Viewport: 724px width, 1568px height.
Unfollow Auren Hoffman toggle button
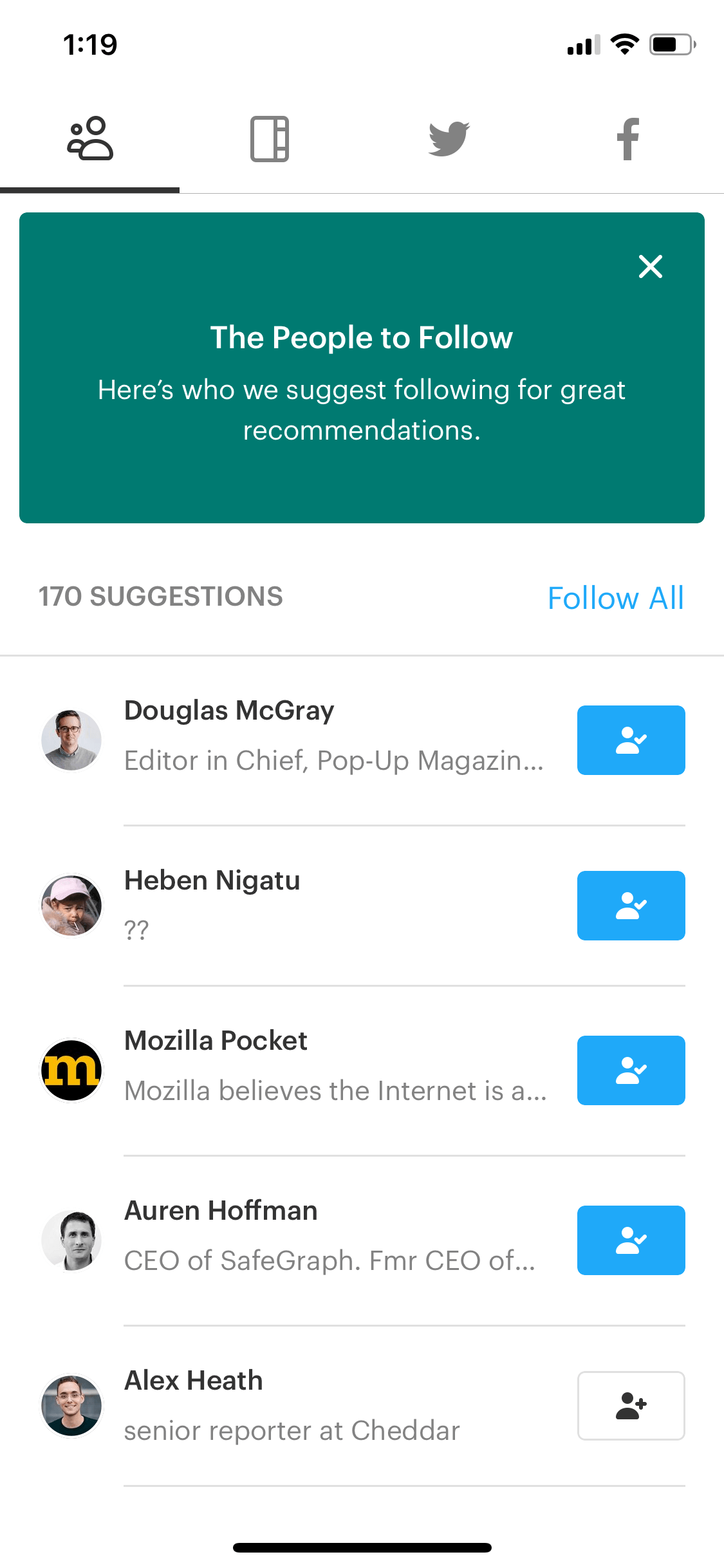tap(631, 1240)
